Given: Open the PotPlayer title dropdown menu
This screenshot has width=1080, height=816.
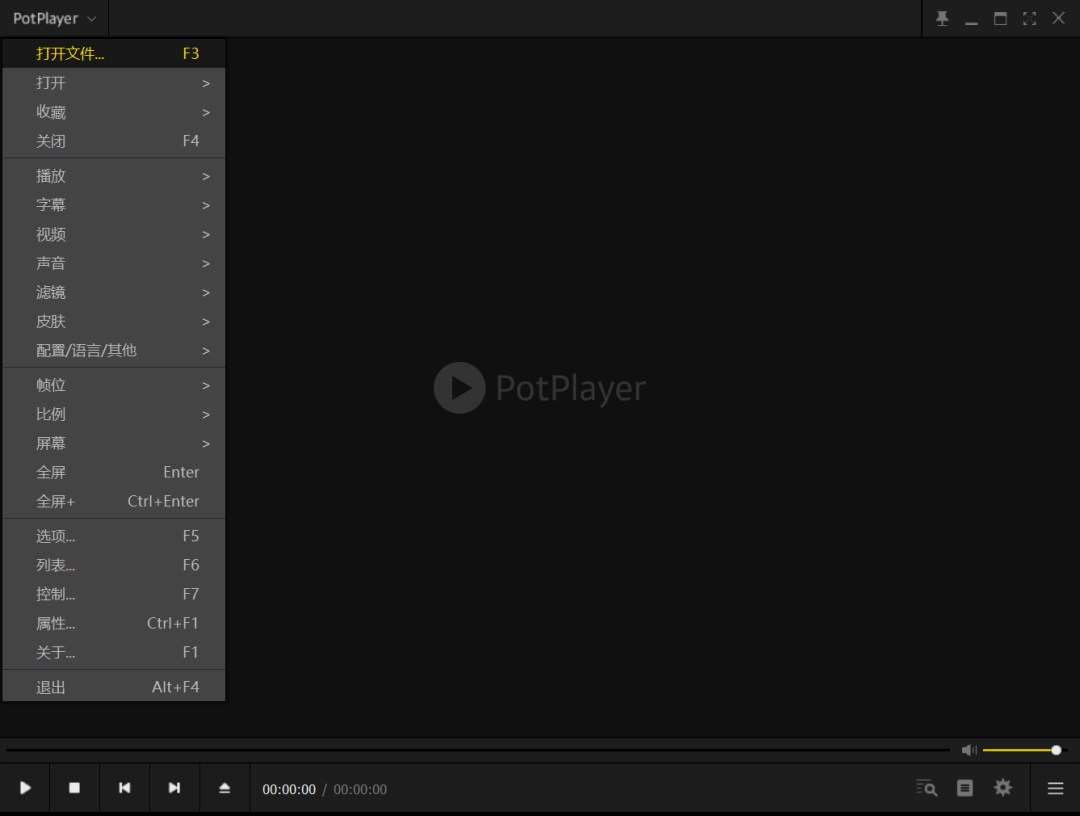Looking at the screenshot, I should (55, 19).
